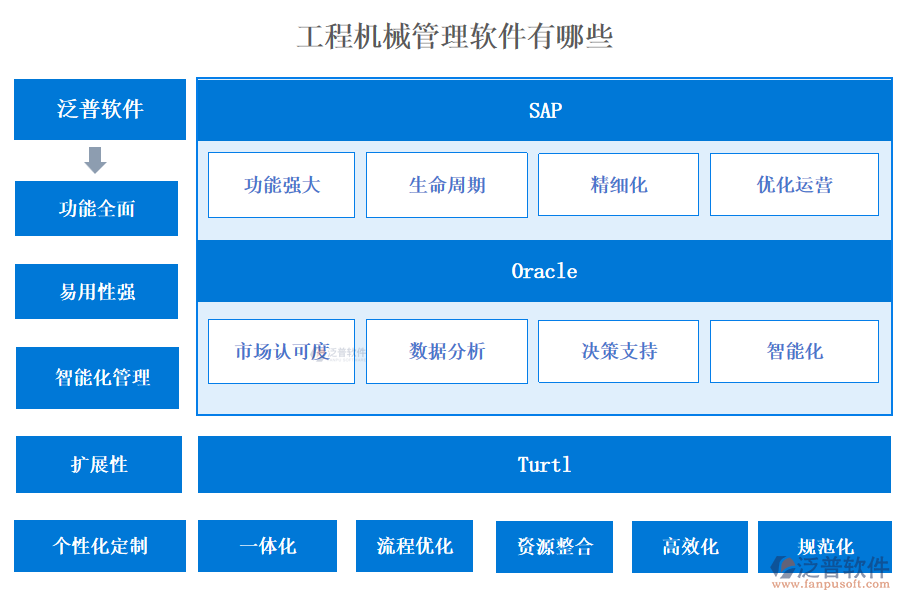Select the 生命周期 cell
Image resolution: width=900 pixels, height=600 pixels.
(x=447, y=185)
